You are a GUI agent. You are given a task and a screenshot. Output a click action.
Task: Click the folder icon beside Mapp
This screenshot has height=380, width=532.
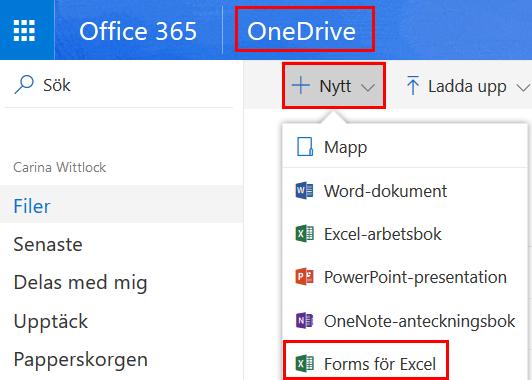click(305, 147)
